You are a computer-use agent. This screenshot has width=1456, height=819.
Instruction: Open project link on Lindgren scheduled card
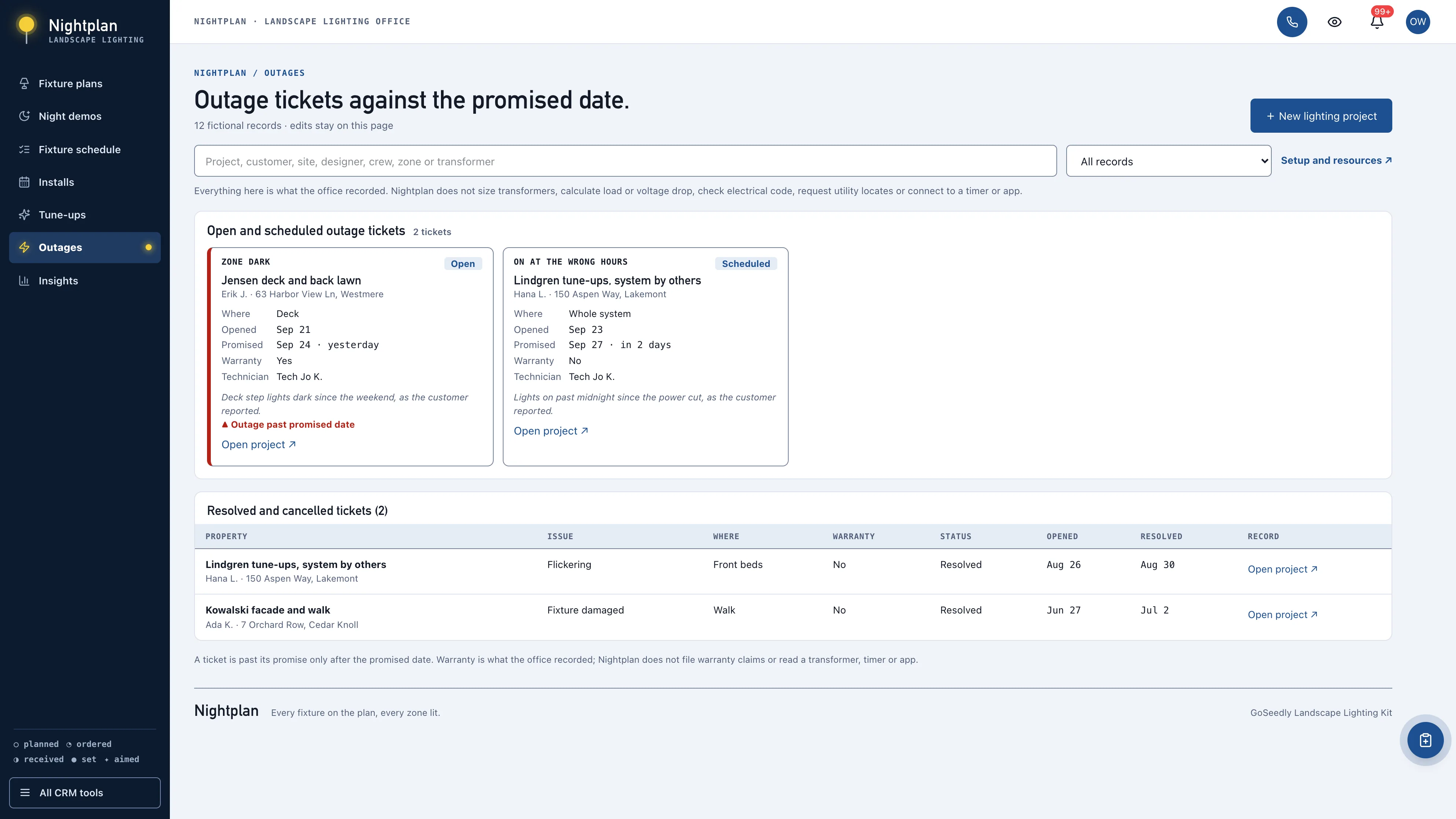[x=551, y=431]
